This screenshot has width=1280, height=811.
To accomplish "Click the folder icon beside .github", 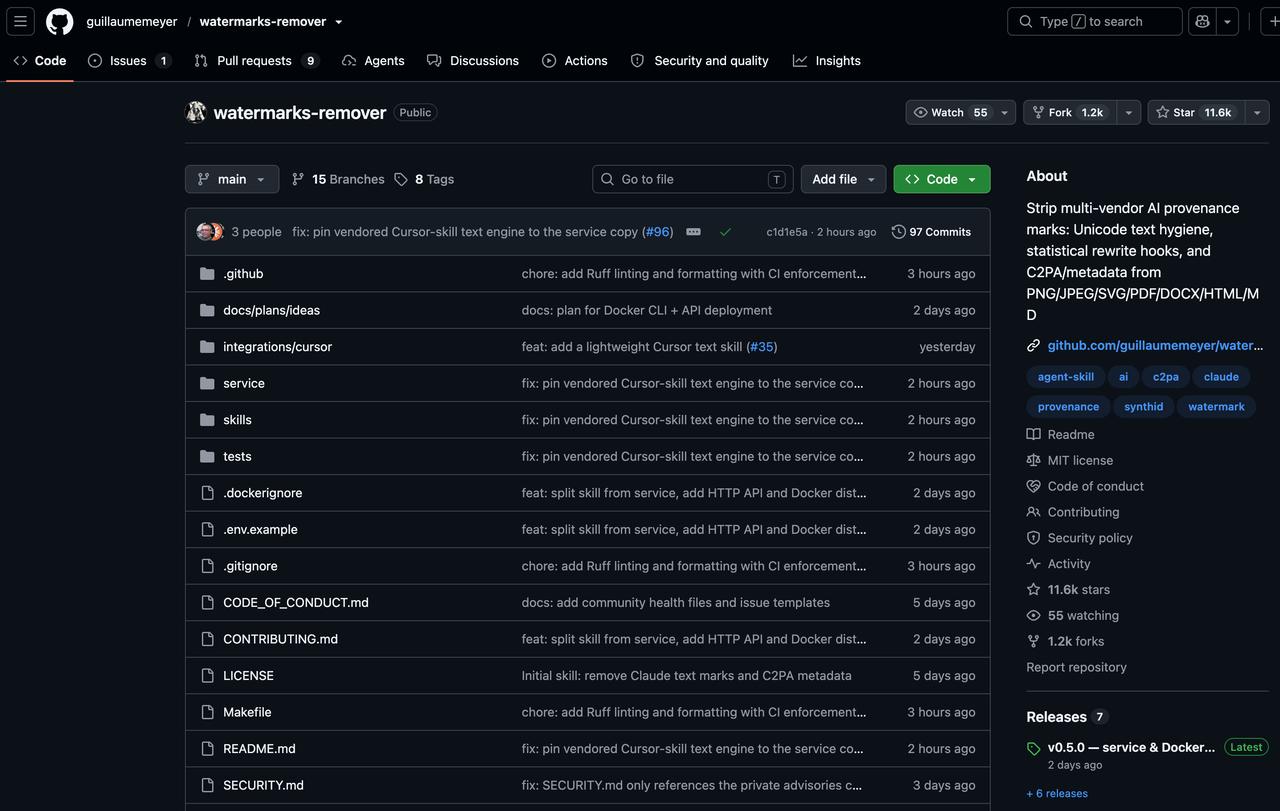I will point(207,274).
